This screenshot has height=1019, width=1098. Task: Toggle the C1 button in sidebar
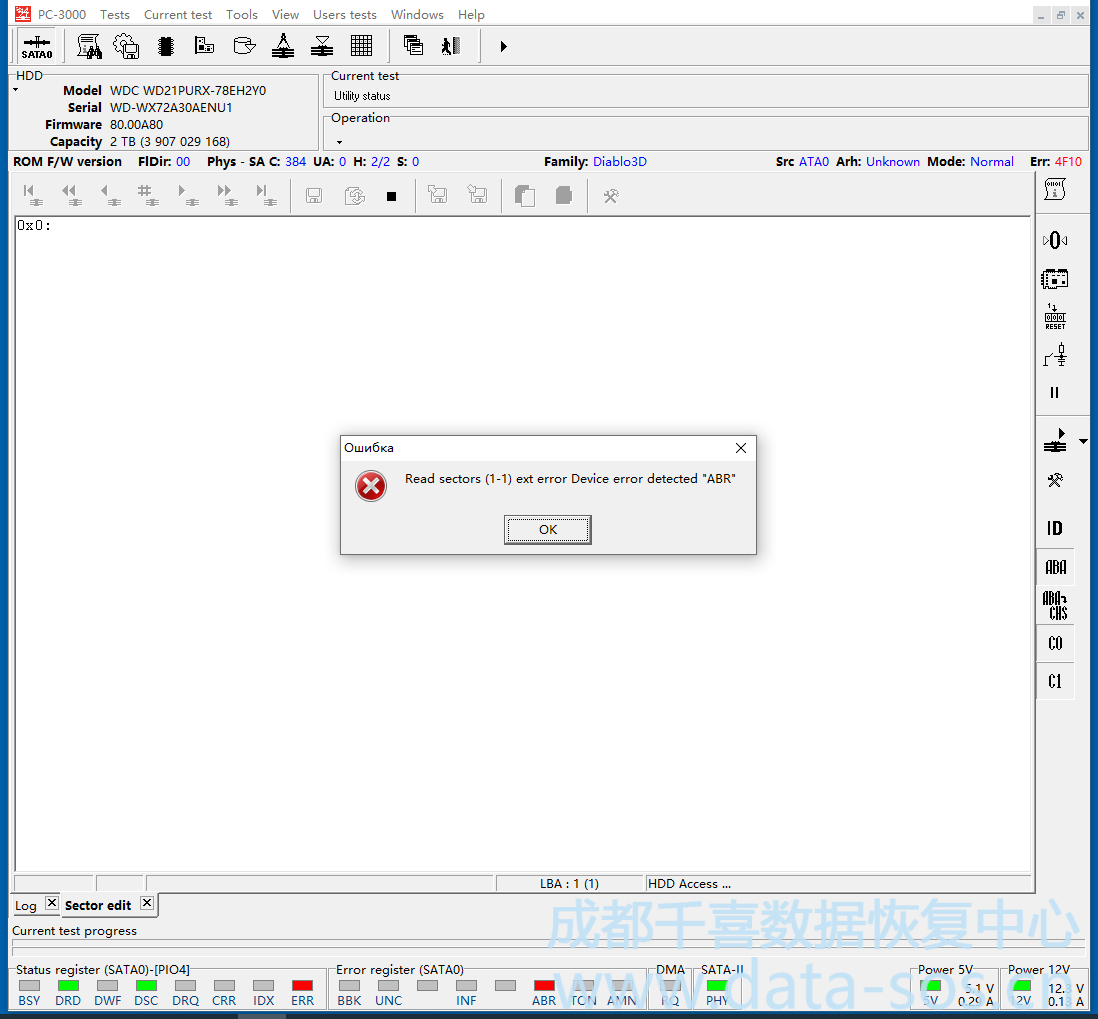click(x=1055, y=681)
